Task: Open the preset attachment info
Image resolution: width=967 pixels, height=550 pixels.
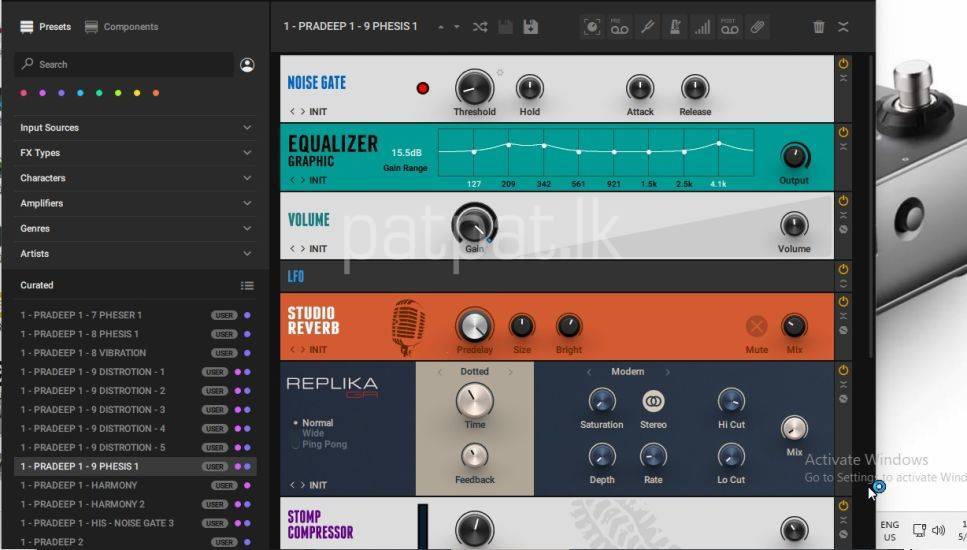Action: [x=757, y=27]
